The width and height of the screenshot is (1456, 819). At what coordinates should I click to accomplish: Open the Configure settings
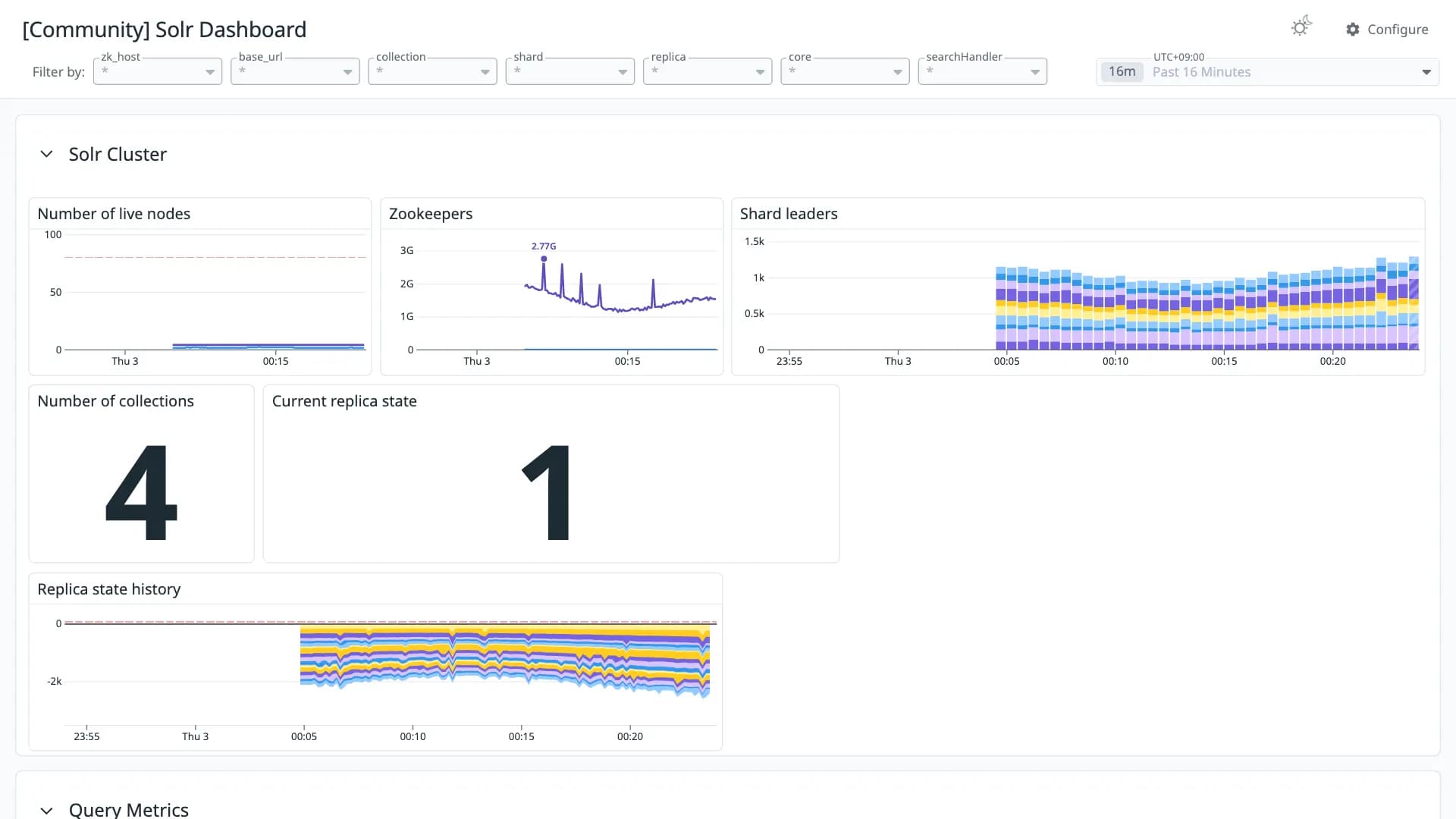(1387, 29)
